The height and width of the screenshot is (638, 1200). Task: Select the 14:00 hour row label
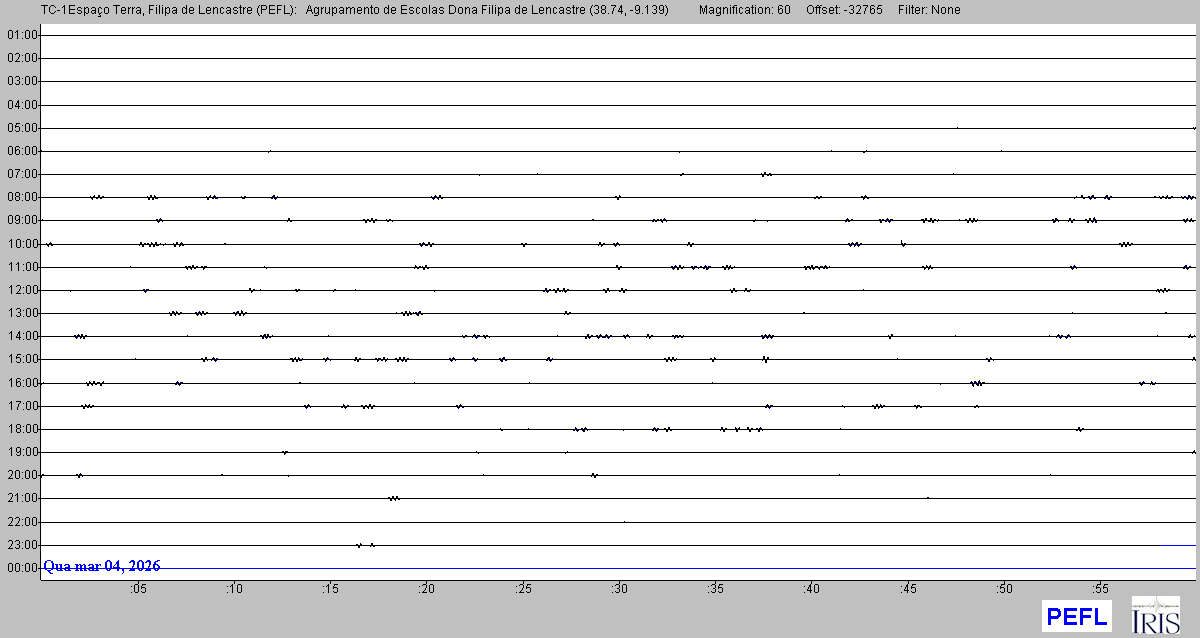coord(22,336)
